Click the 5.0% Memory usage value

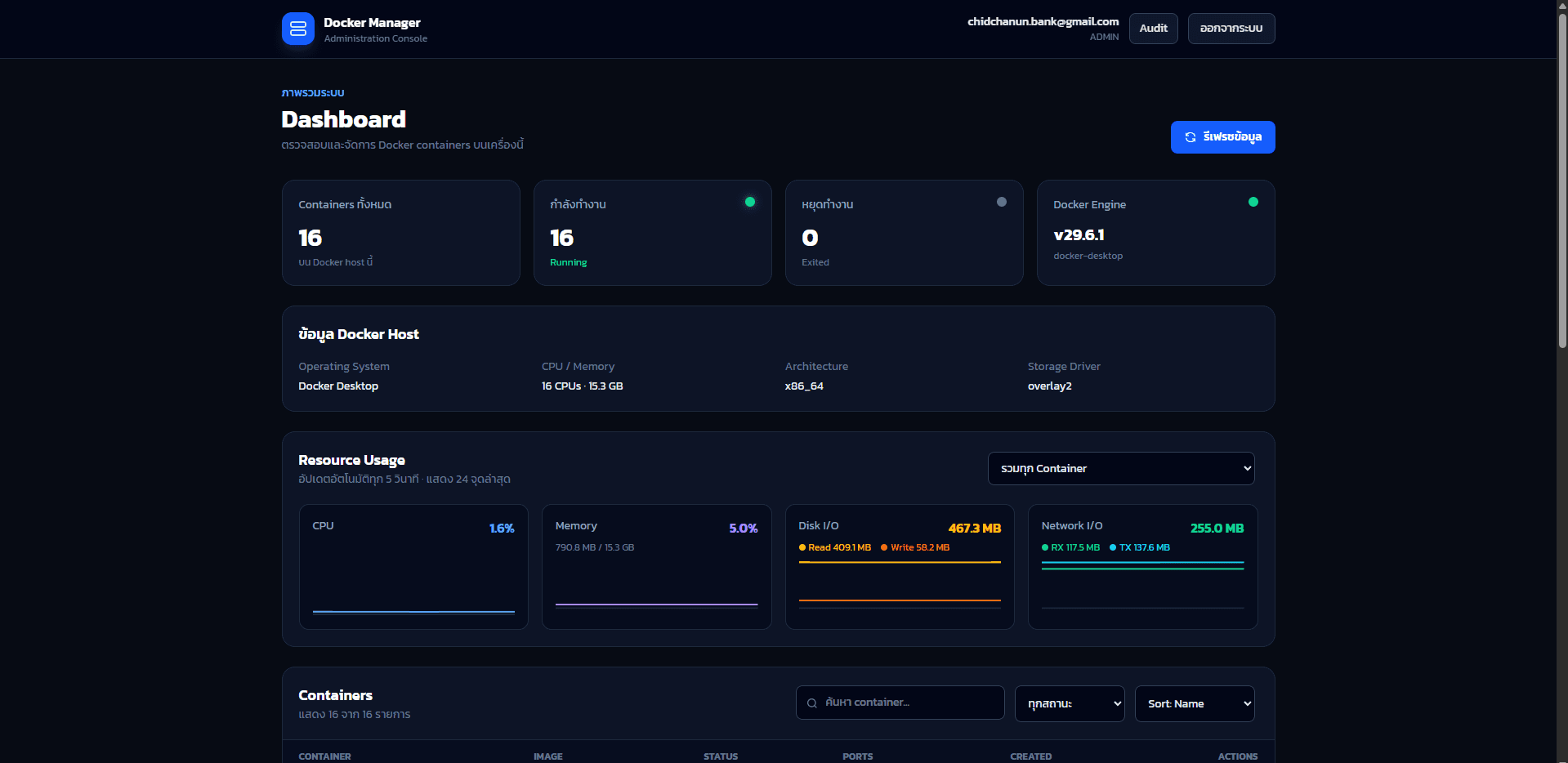point(744,529)
